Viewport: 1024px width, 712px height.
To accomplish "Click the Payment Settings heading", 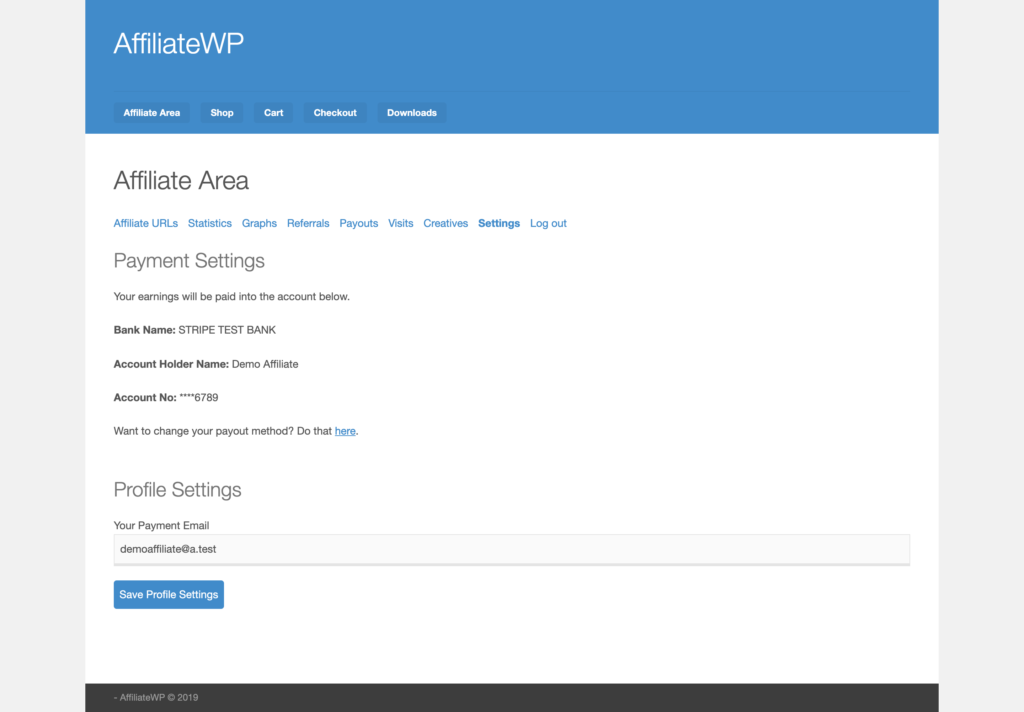I will (x=189, y=261).
